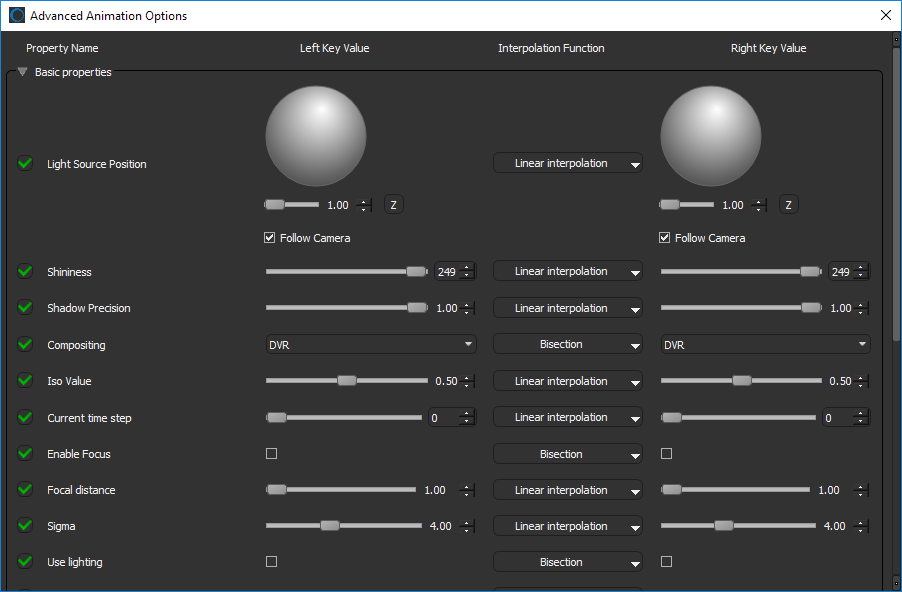Screen dimensions: 902x592
Task: Toggle the green checkmark beside Shininess
Action: (x=25, y=272)
